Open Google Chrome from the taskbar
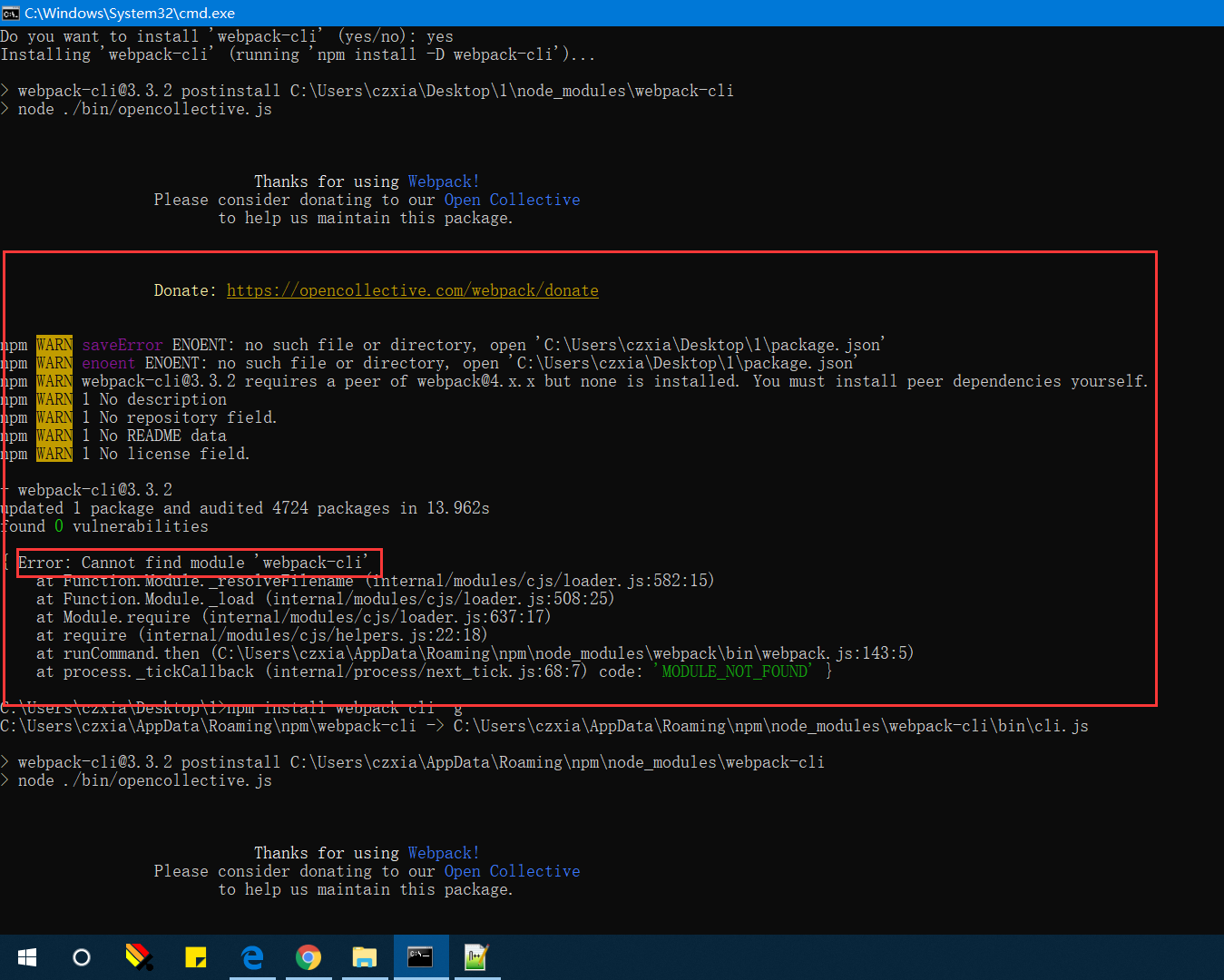This screenshot has width=1224, height=980. point(308,957)
